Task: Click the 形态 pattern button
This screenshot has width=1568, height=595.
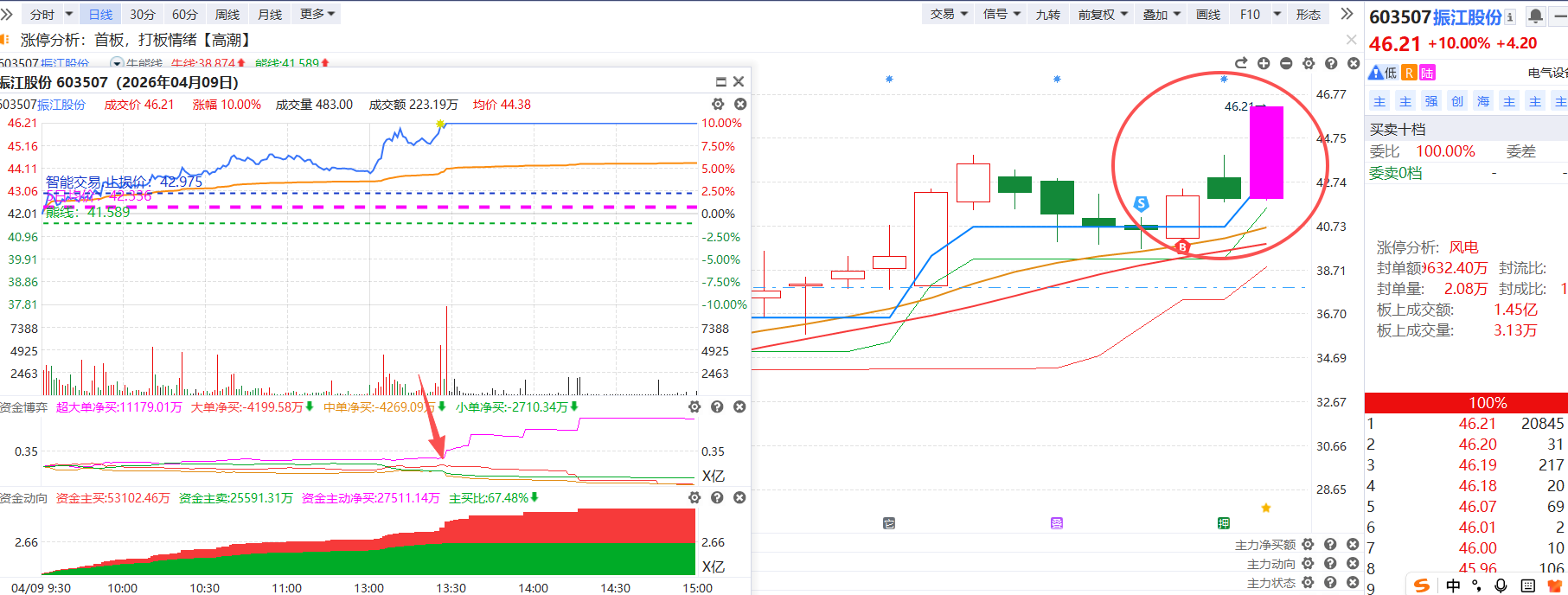Action: (x=1308, y=15)
